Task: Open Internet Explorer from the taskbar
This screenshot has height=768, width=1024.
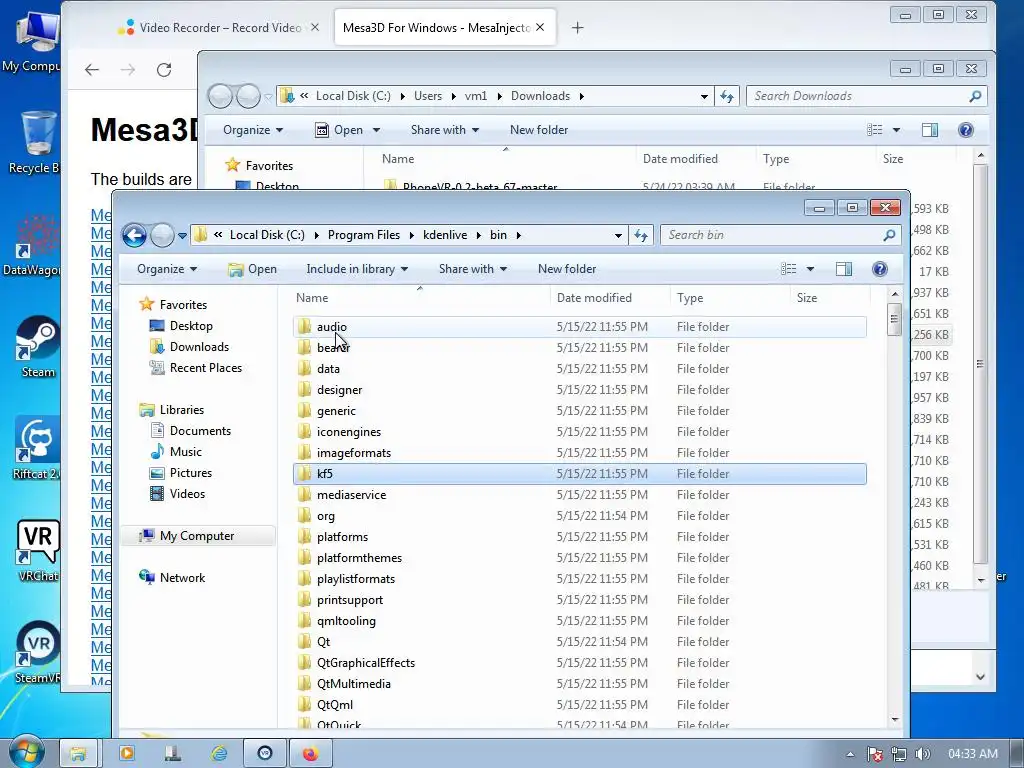Action: pos(219,754)
